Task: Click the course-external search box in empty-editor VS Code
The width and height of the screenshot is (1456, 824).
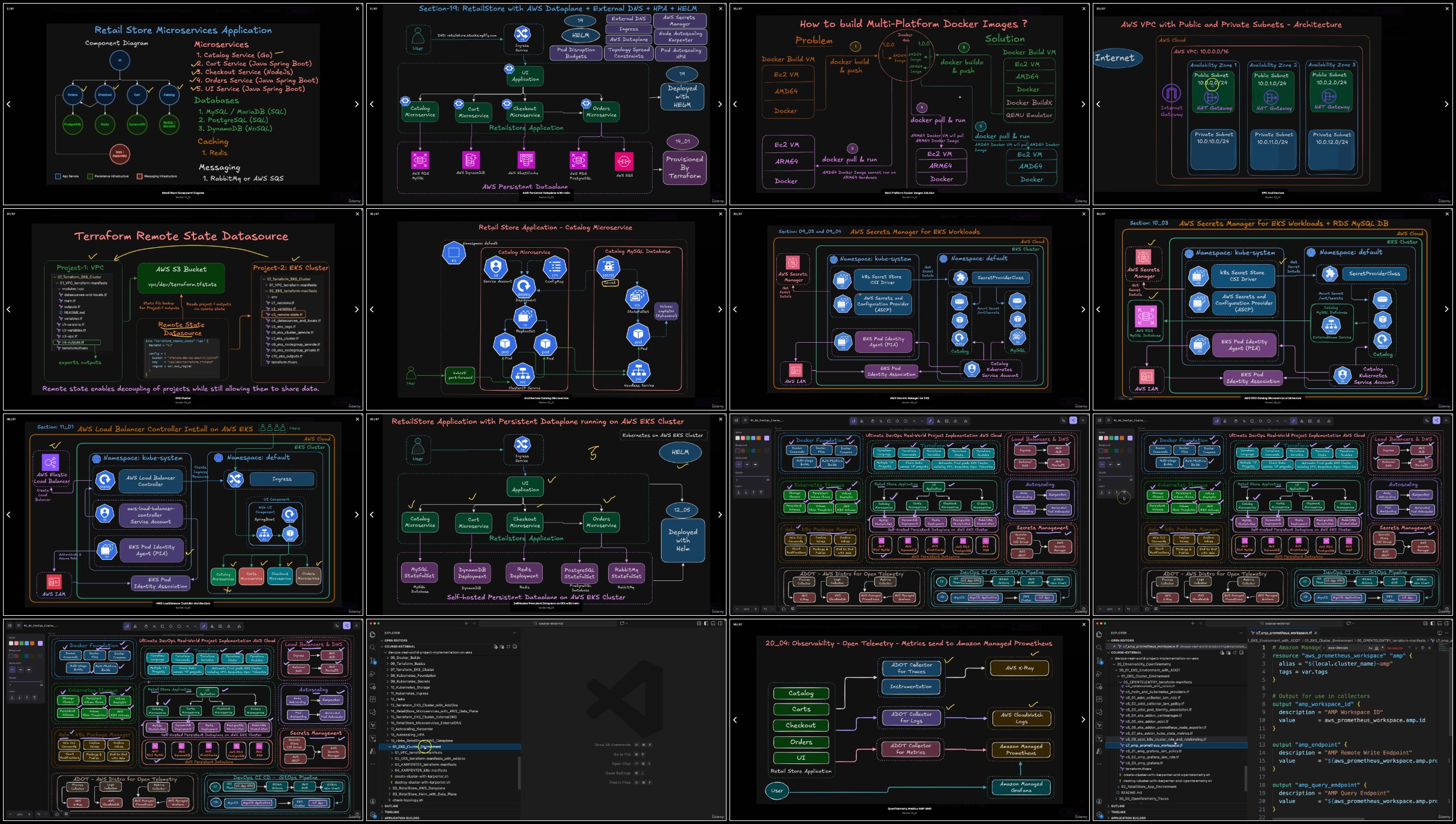Action: (x=548, y=624)
